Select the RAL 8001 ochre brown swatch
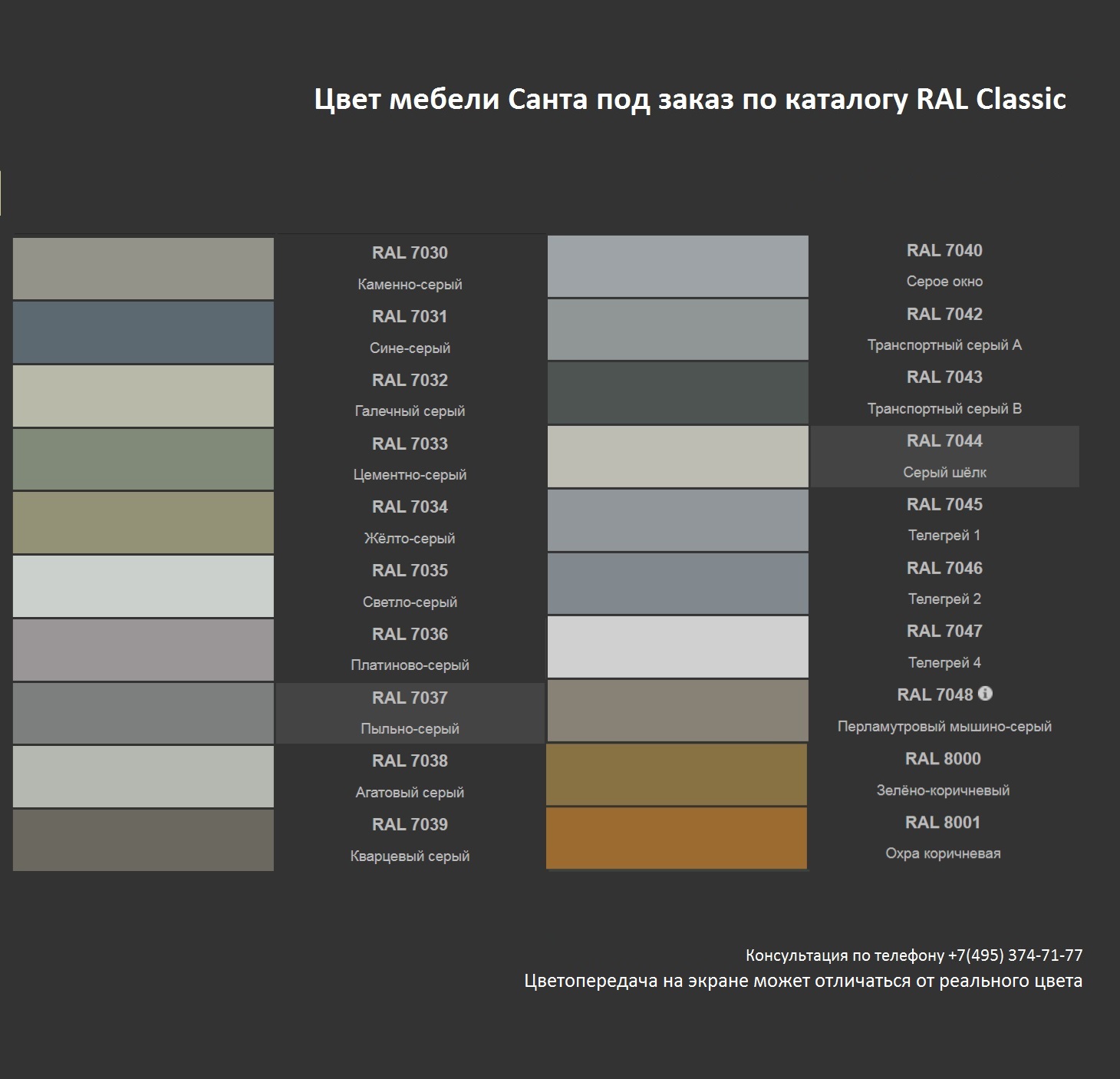Image resolution: width=1120 pixels, height=1079 pixels. click(x=677, y=838)
